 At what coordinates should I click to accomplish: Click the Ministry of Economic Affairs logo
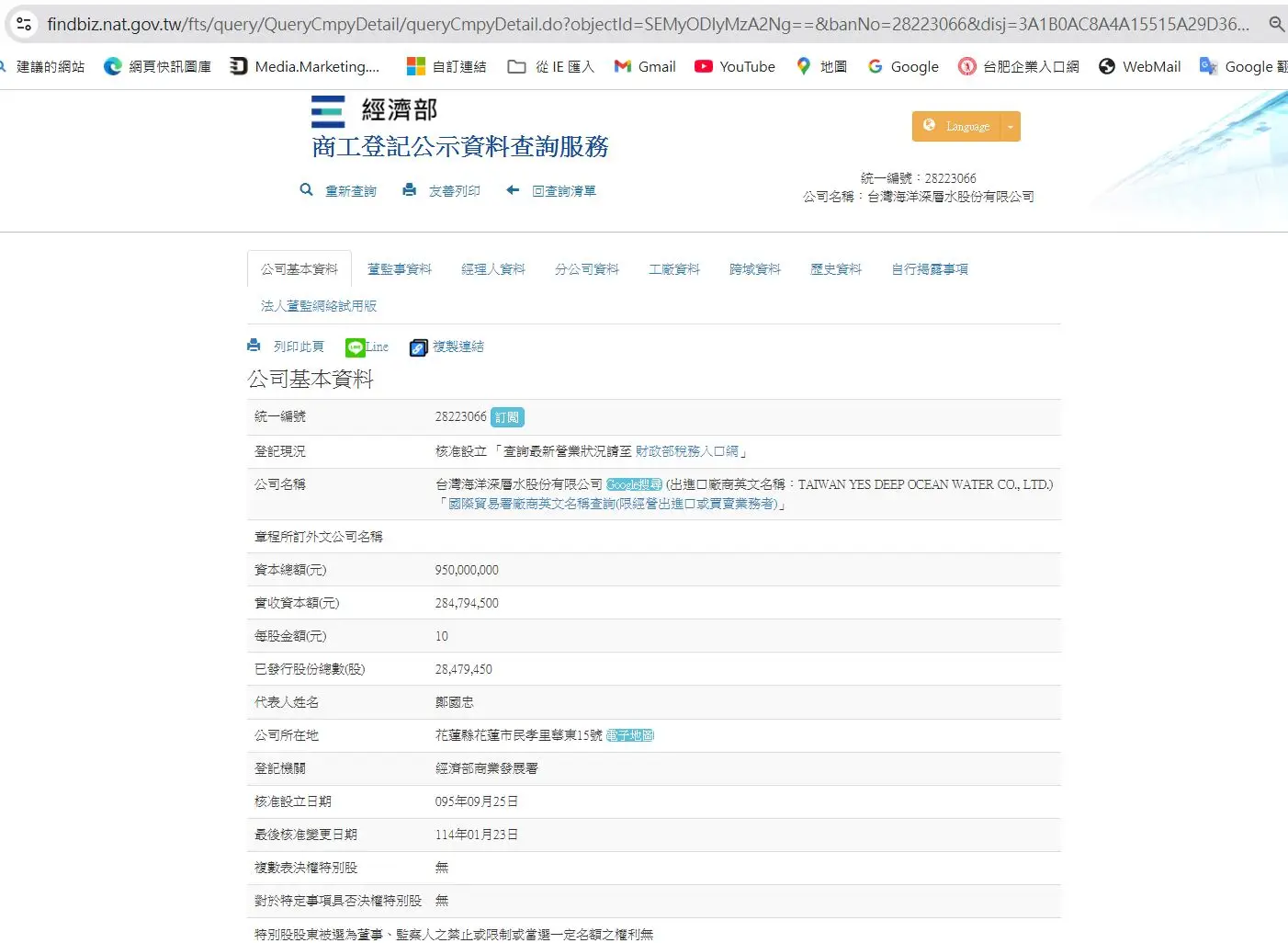pyautogui.click(x=328, y=111)
